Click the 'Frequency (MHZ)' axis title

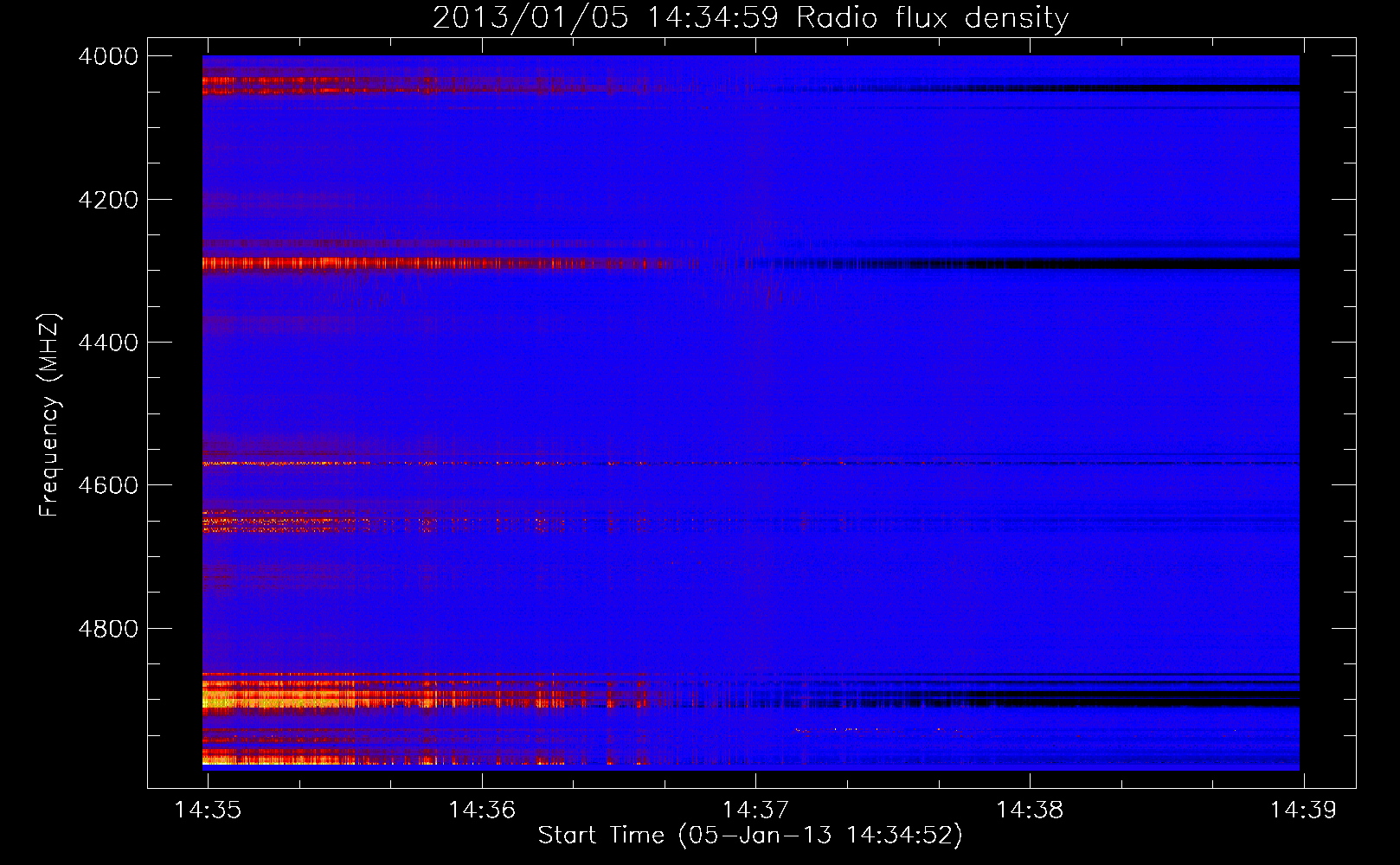tap(49, 415)
